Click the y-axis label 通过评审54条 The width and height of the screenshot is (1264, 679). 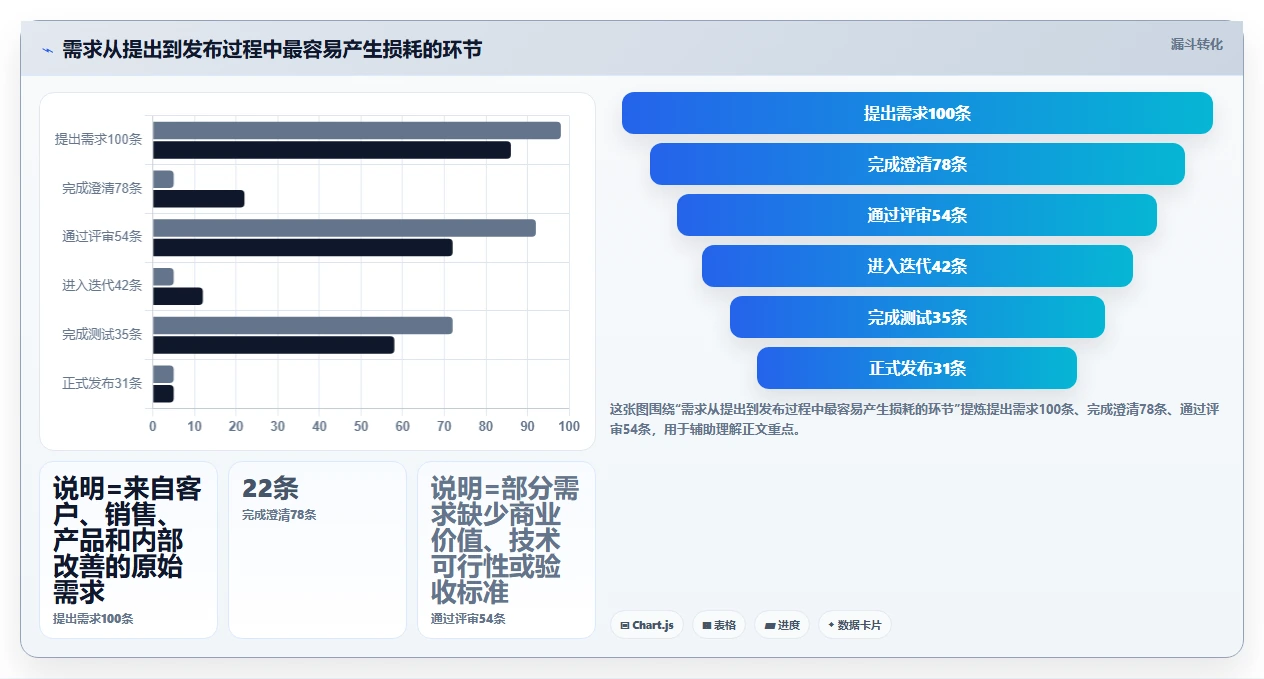pos(102,237)
